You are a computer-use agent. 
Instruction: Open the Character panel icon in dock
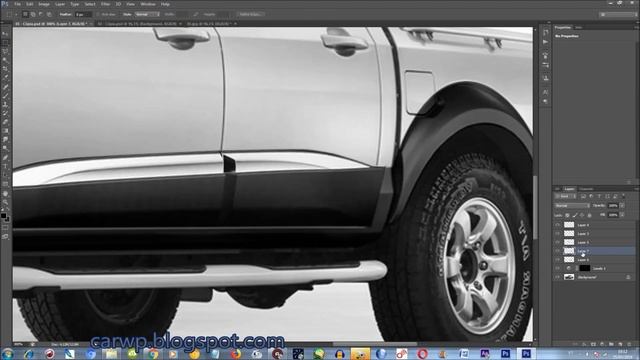545,92
